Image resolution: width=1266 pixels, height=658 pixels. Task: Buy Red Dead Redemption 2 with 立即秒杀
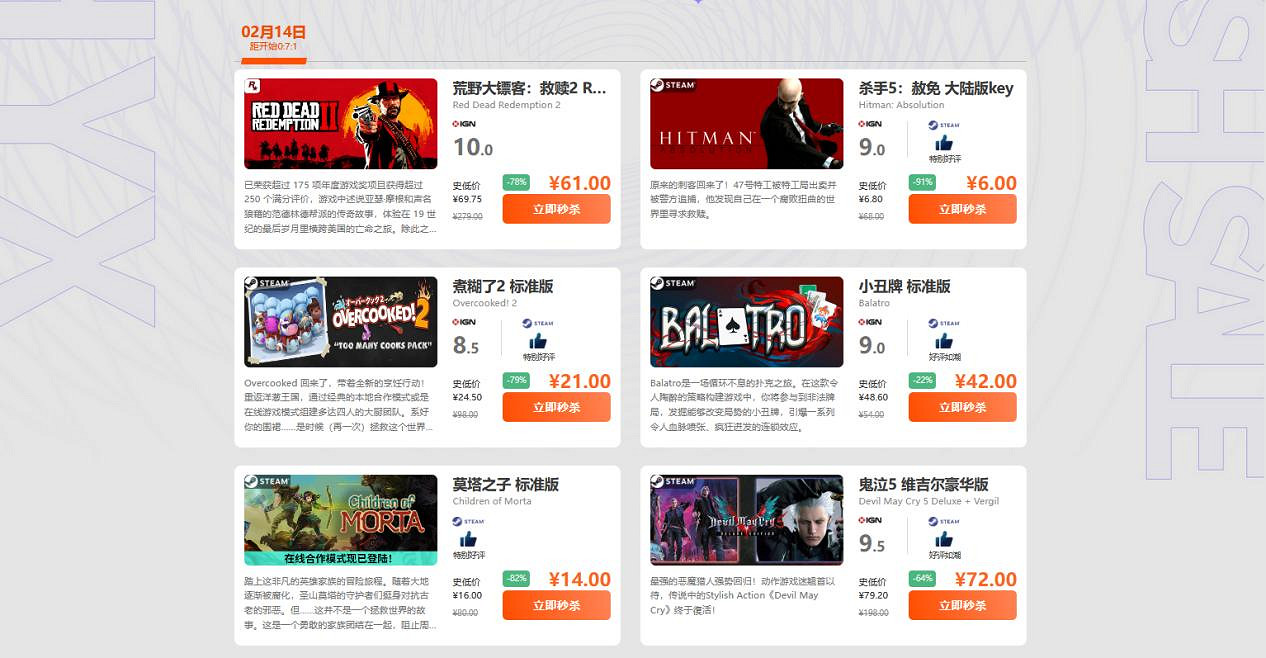point(556,209)
